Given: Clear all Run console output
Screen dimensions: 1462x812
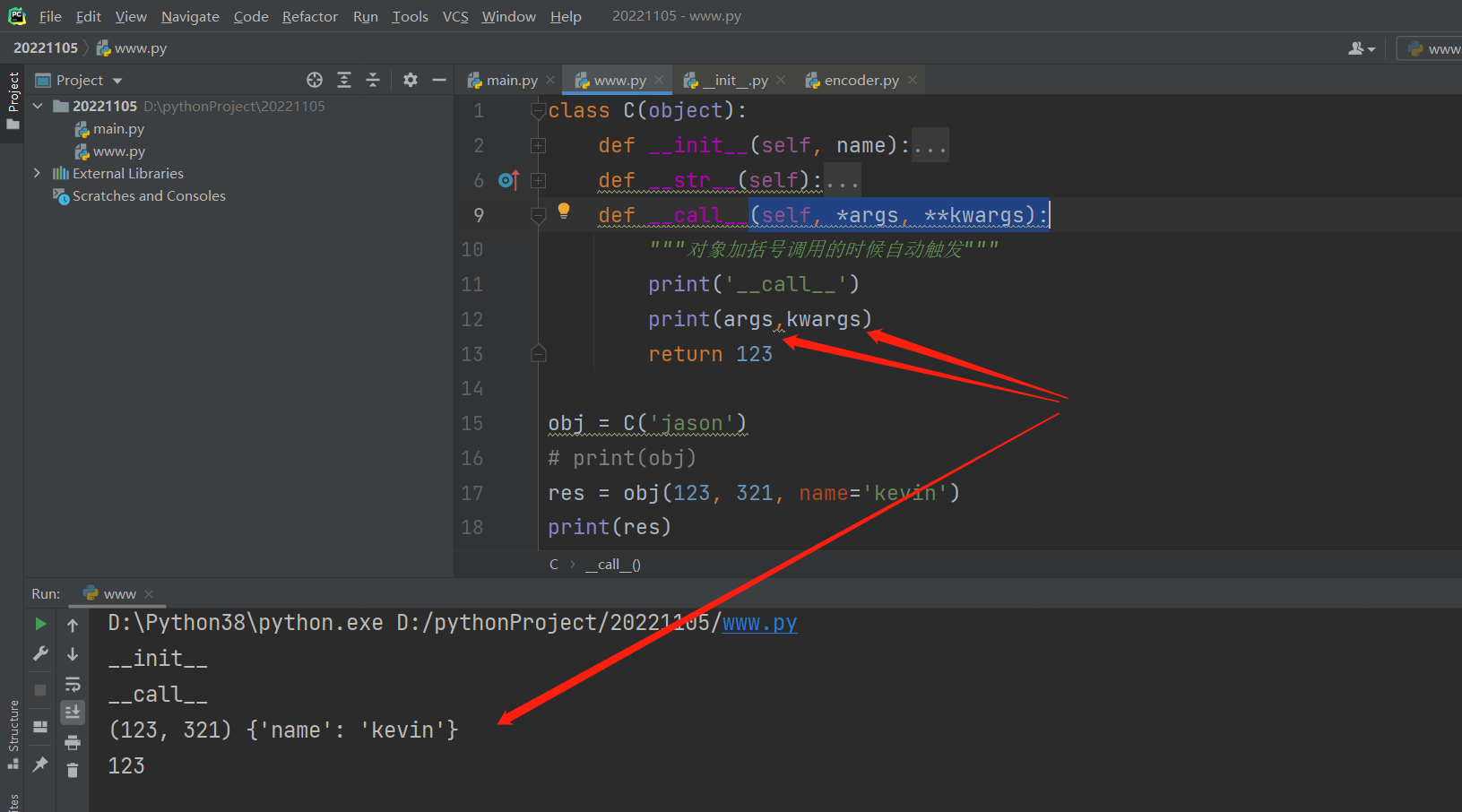Looking at the screenshot, I should [73, 770].
